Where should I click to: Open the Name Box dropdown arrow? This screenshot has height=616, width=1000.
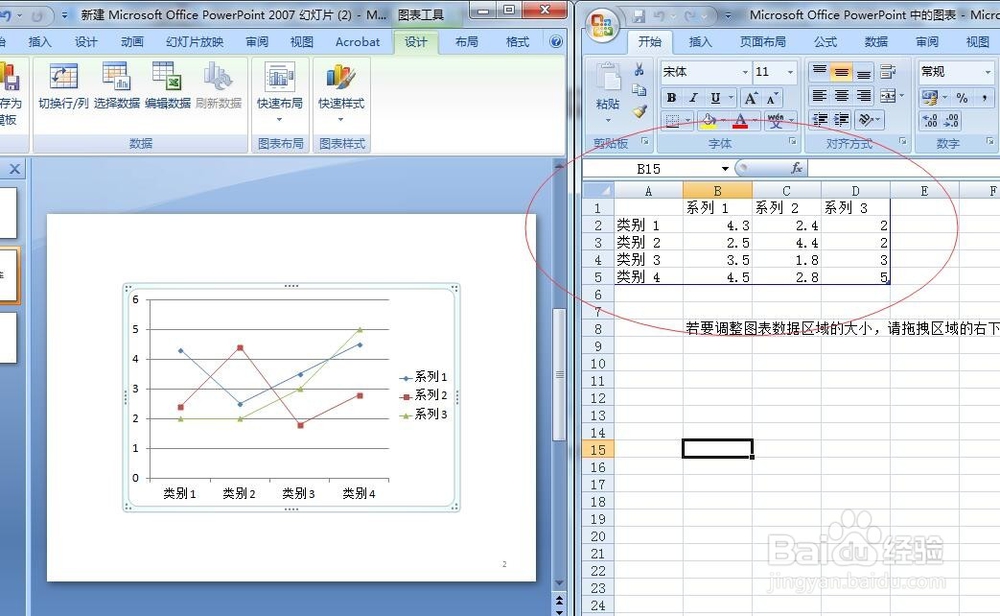pyautogui.click(x=724, y=169)
